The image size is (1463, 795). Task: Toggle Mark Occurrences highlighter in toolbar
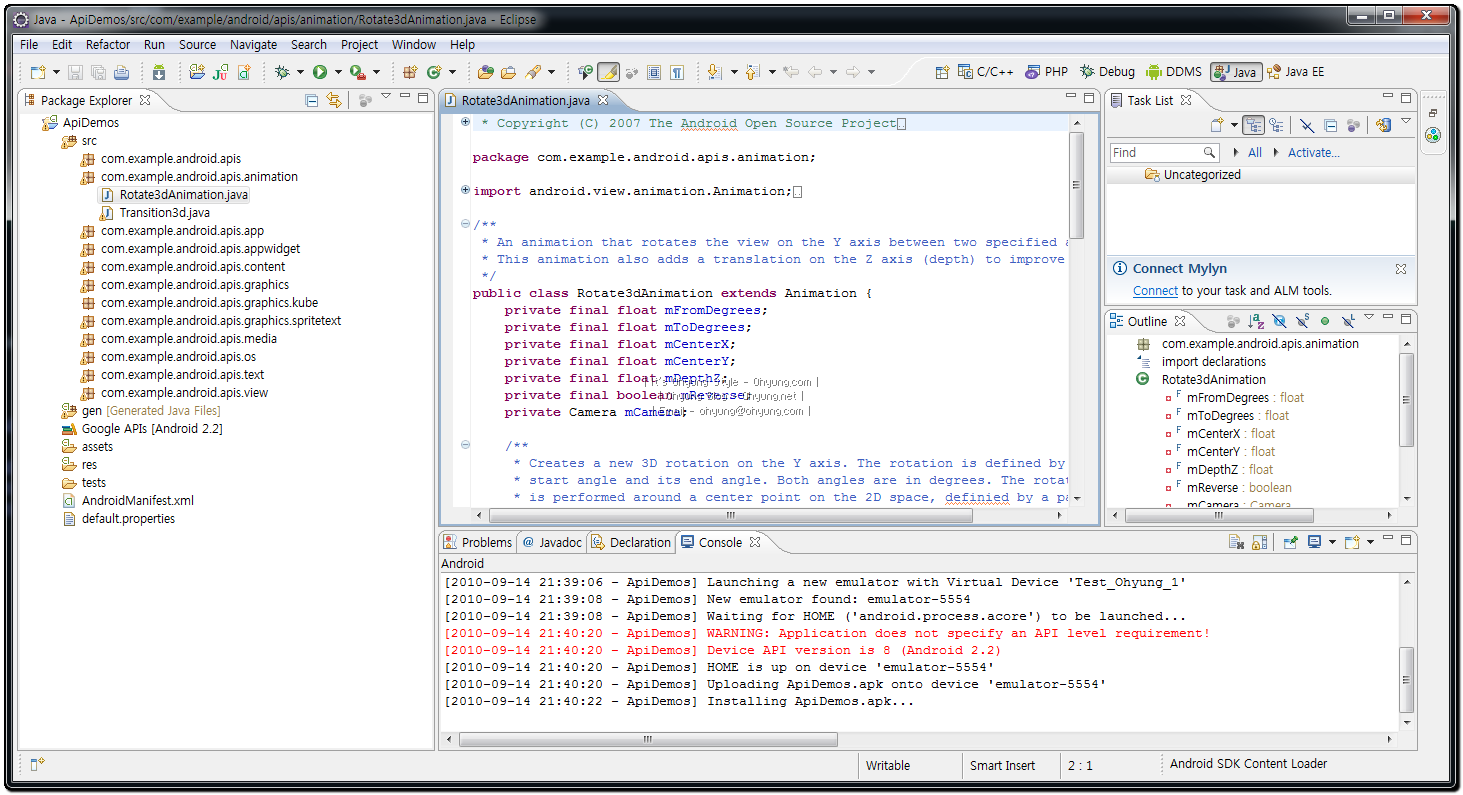[x=608, y=72]
